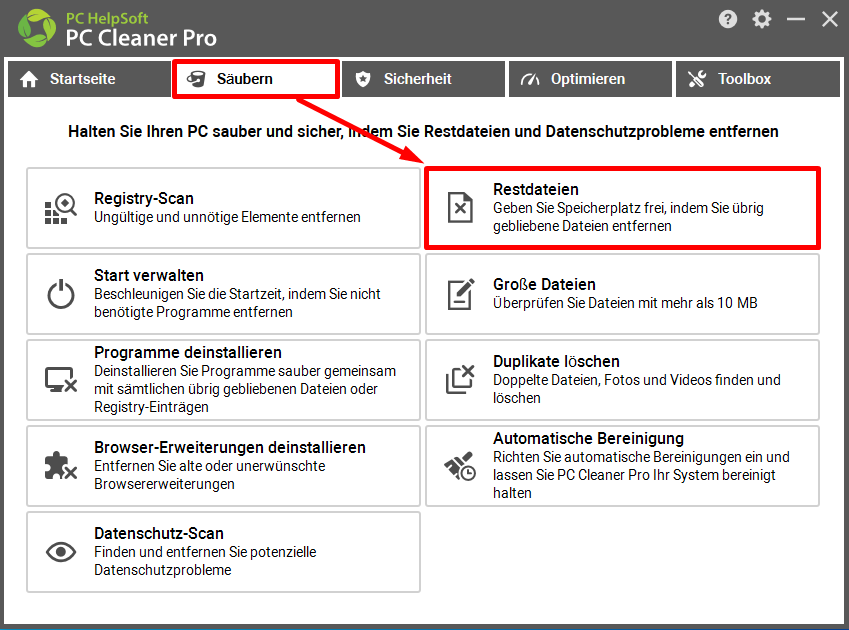The image size is (849, 630).
Task: Open settings with the gear icon
Action: (762, 19)
